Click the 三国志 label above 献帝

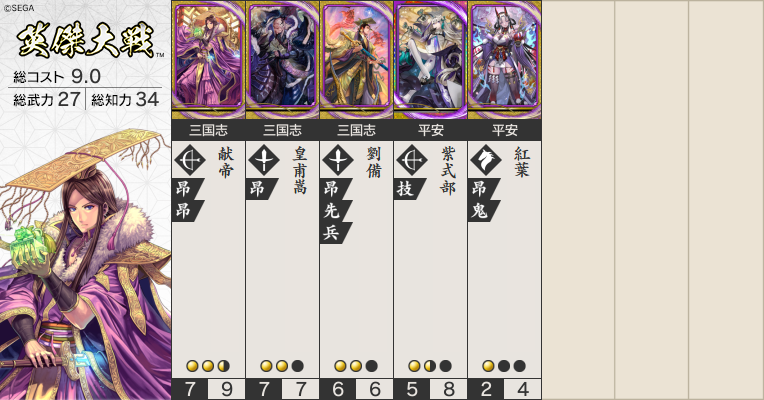209,130
